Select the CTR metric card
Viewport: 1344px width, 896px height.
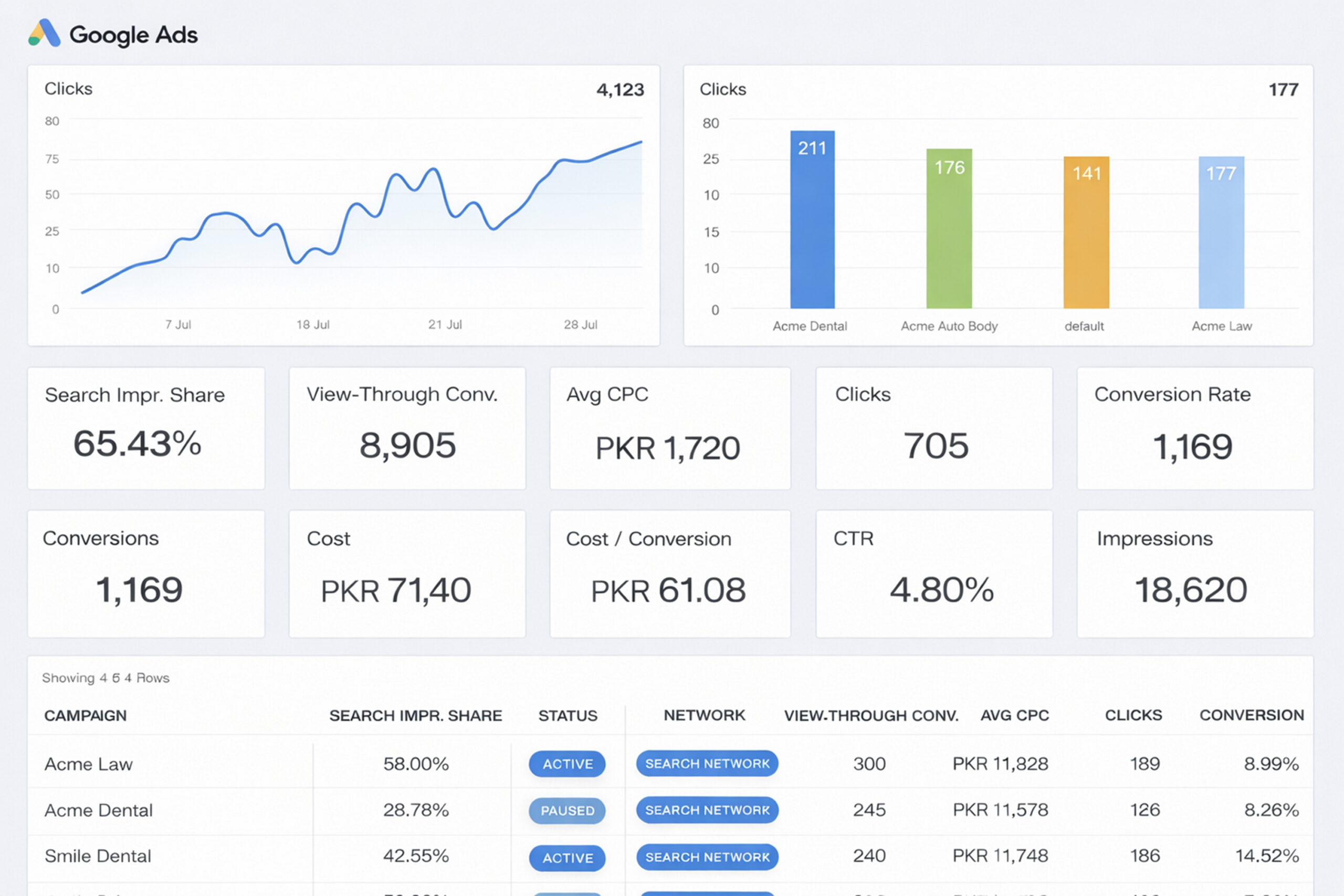coord(934,574)
